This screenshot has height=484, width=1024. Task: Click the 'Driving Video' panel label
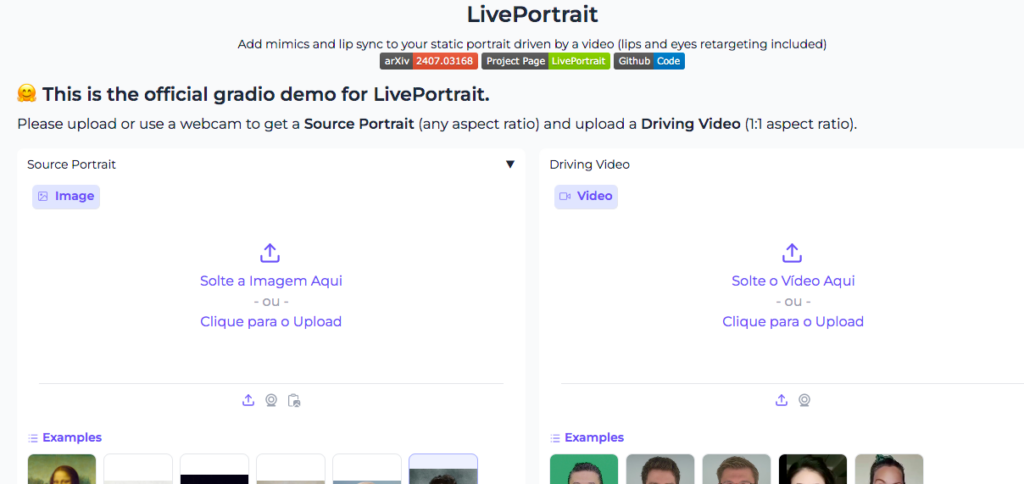(590, 165)
